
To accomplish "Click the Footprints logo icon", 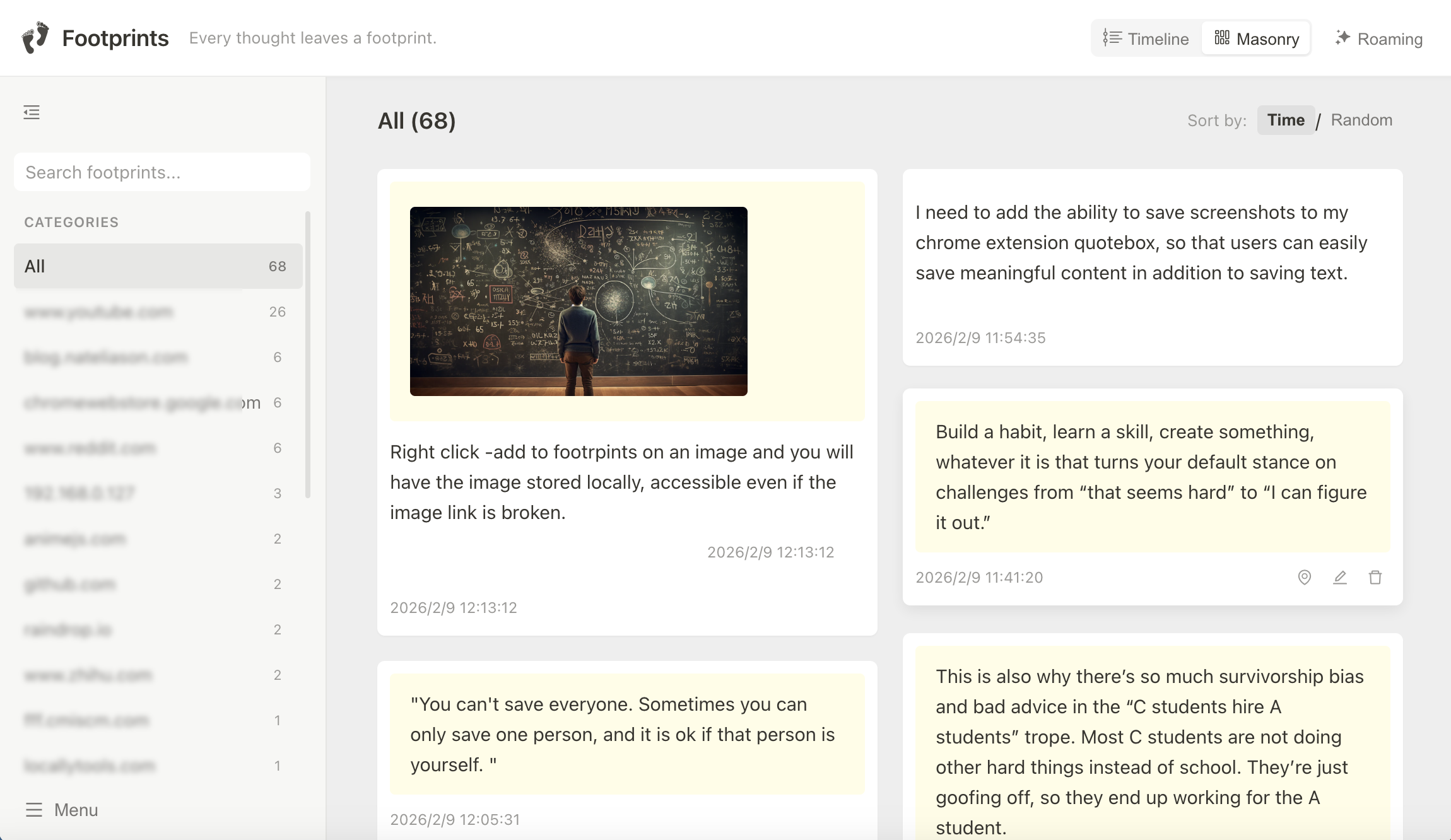I will 35,38.
